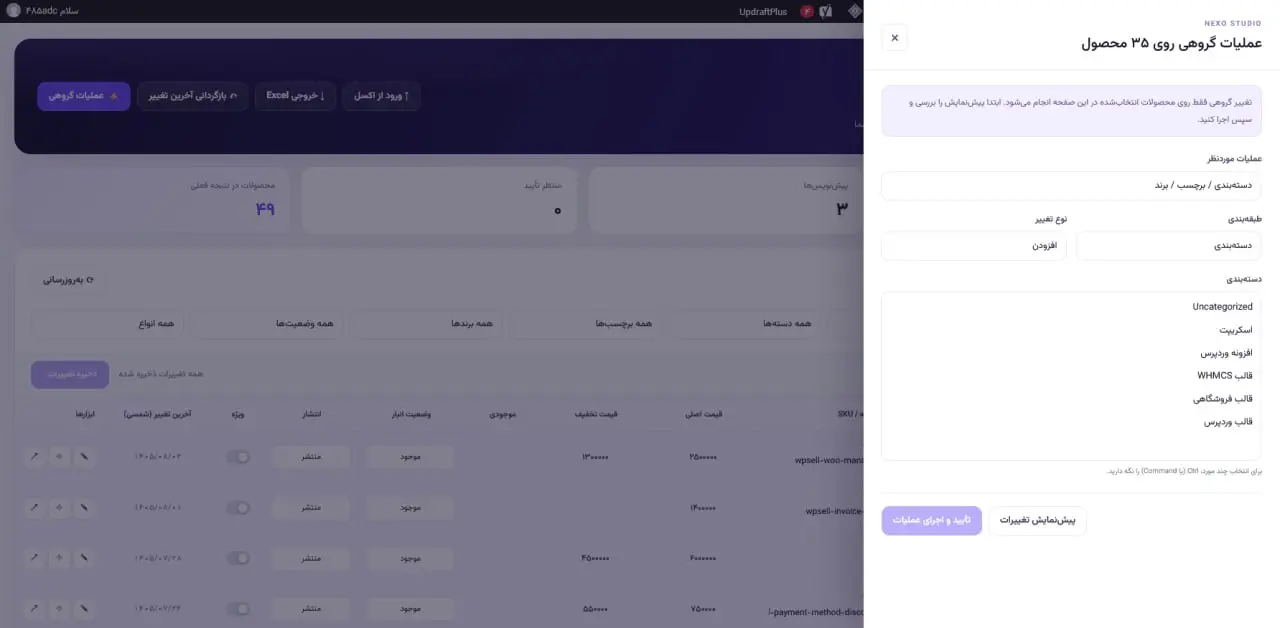Screen dimensions: 1280x628
Task: Click edit pencil icon in ۱۴۰۵/۰۷/۲۸ row
Action: point(85,558)
